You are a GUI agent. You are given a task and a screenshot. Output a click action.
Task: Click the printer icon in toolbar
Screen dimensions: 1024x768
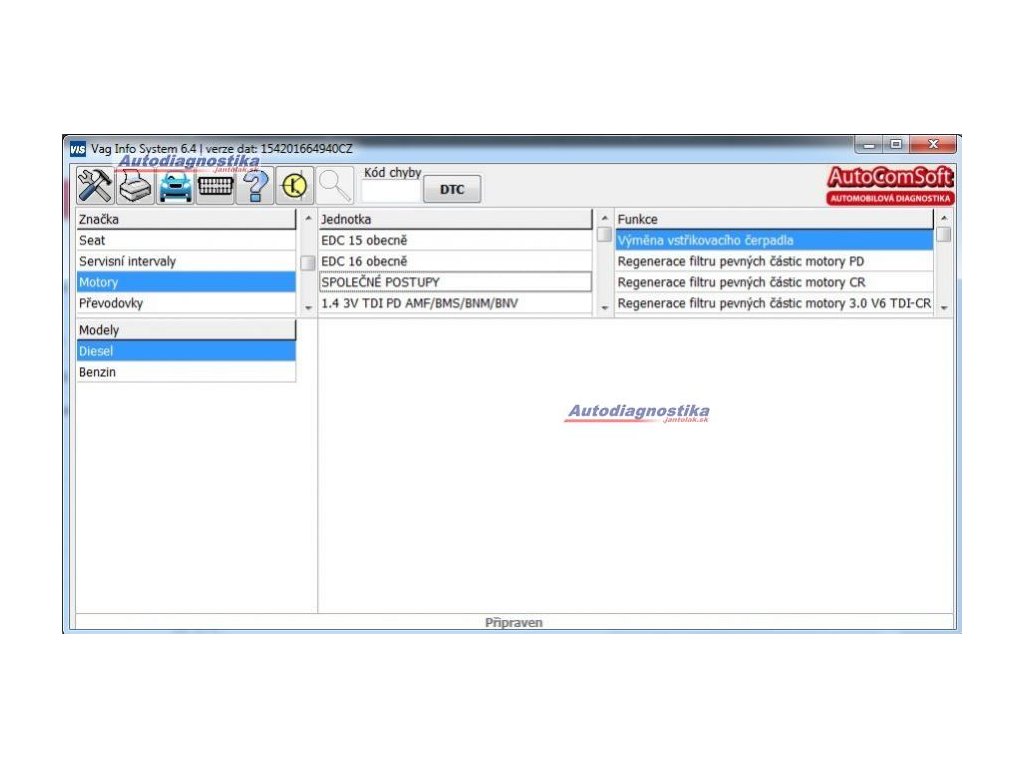[136, 187]
